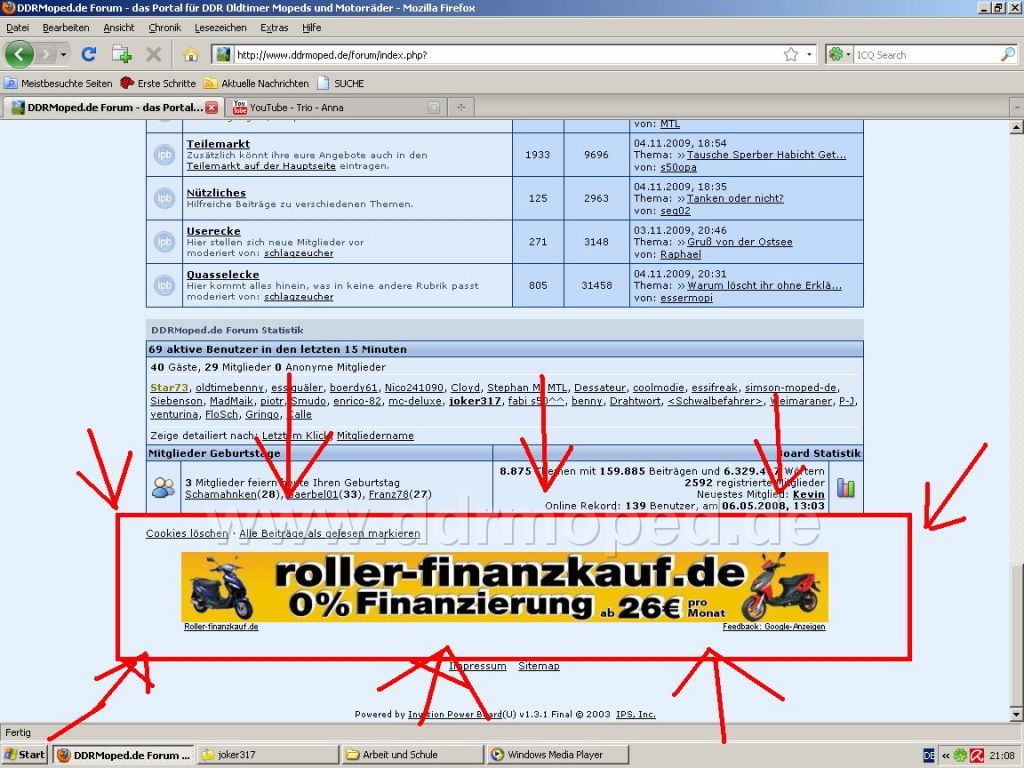Image resolution: width=1024 pixels, height=768 pixels.
Task: Click the members birthday people icon
Action: [163, 488]
